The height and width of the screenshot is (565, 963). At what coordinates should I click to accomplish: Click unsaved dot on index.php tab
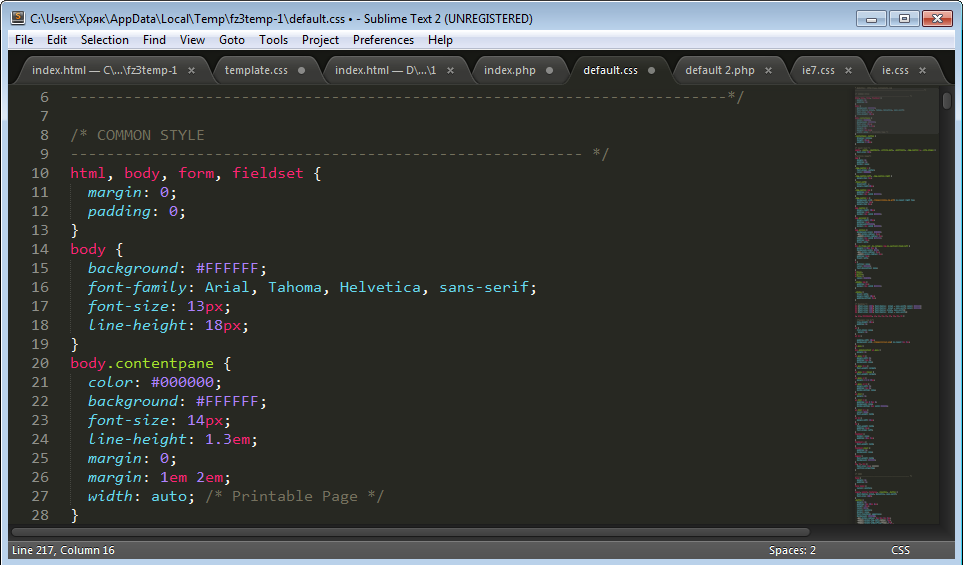550,70
